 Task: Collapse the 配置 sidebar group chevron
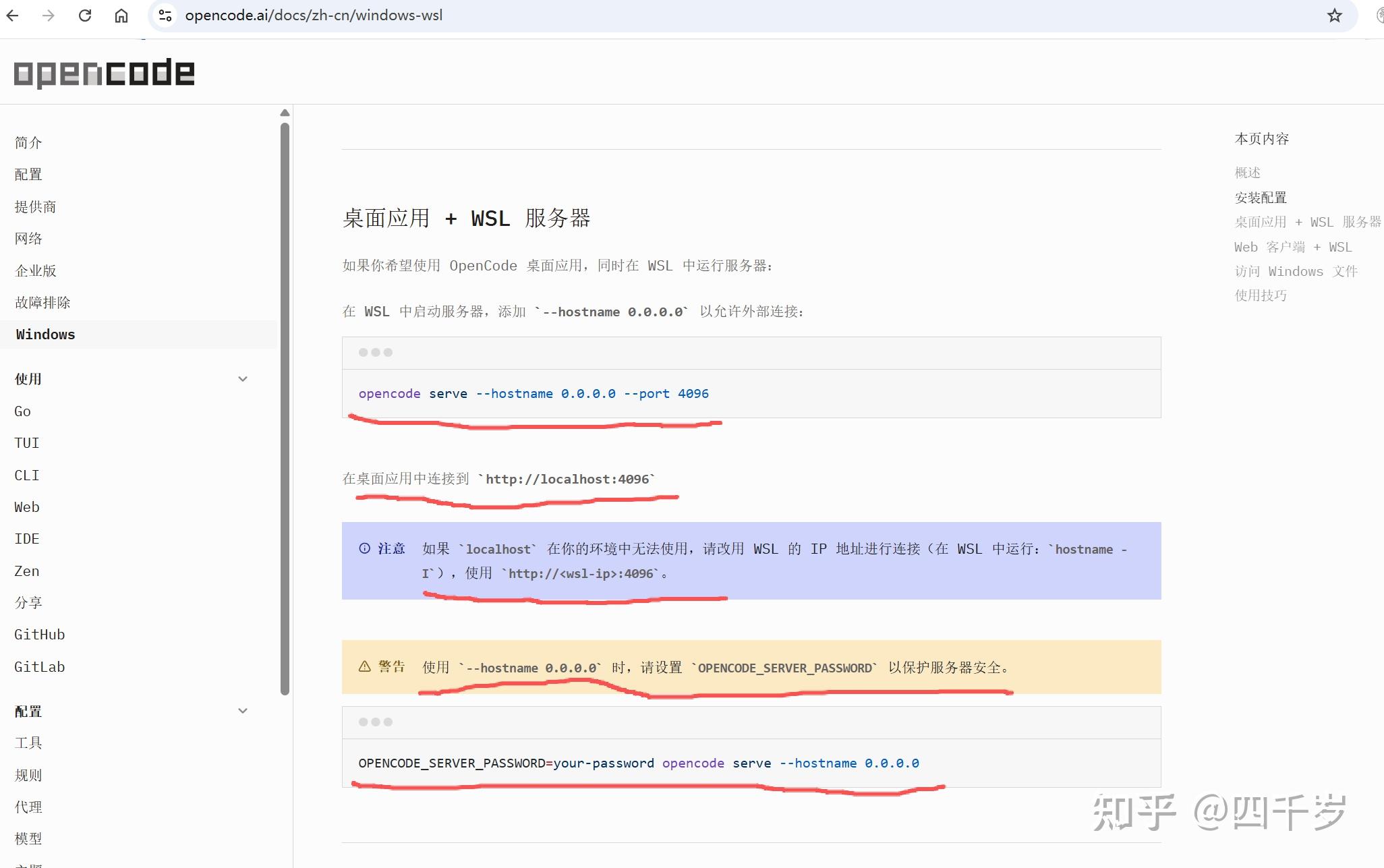243,711
